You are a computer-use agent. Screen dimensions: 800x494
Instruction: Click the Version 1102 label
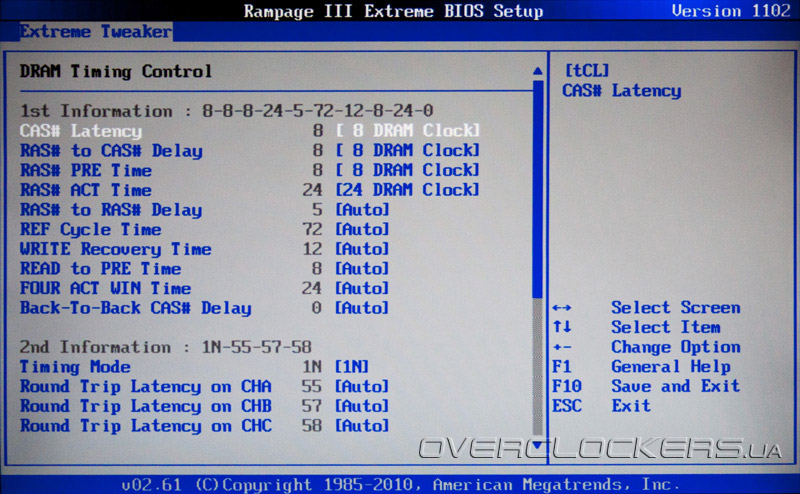pos(731,11)
